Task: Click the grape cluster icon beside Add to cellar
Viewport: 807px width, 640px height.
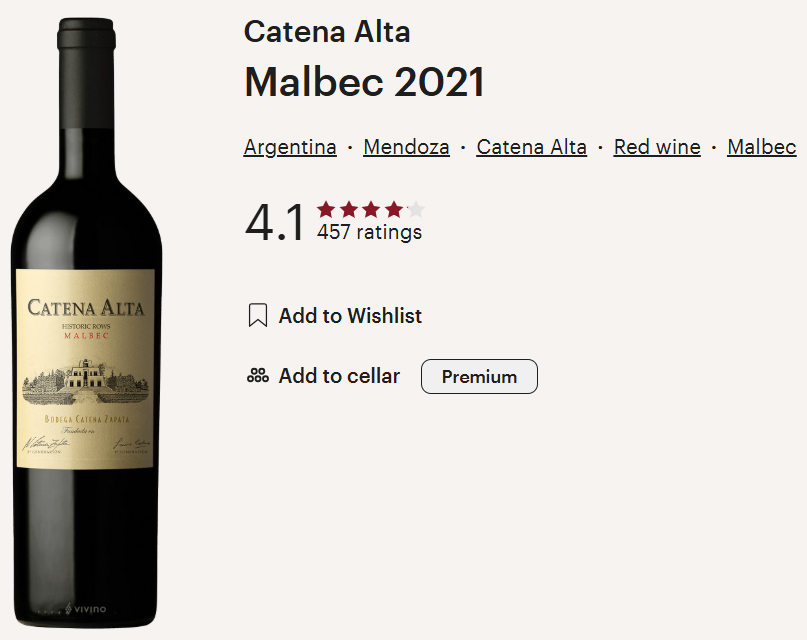Action: (x=258, y=376)
